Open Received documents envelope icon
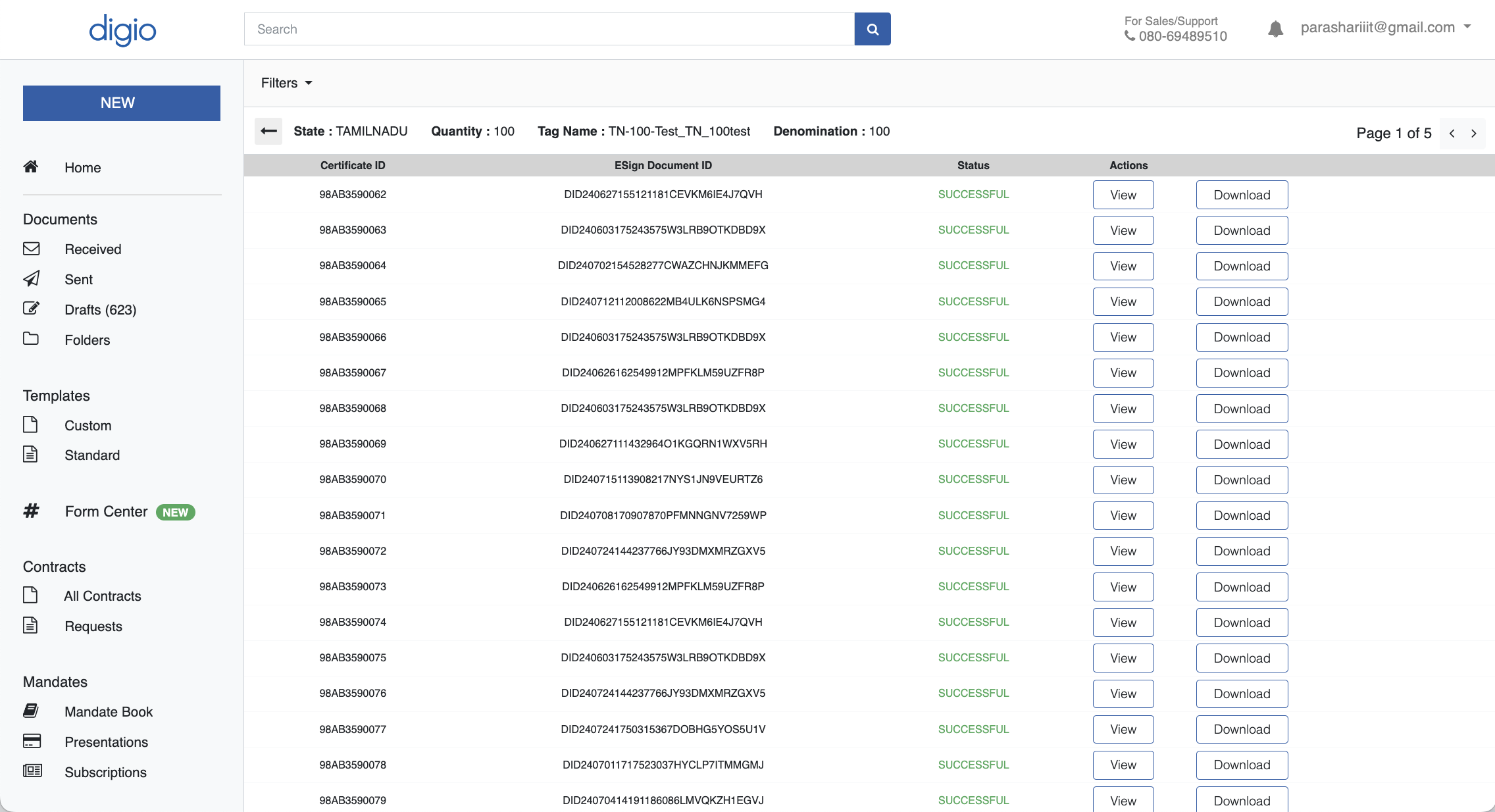Viewport: 1495px width, 812px height. [x=31, y=249]
